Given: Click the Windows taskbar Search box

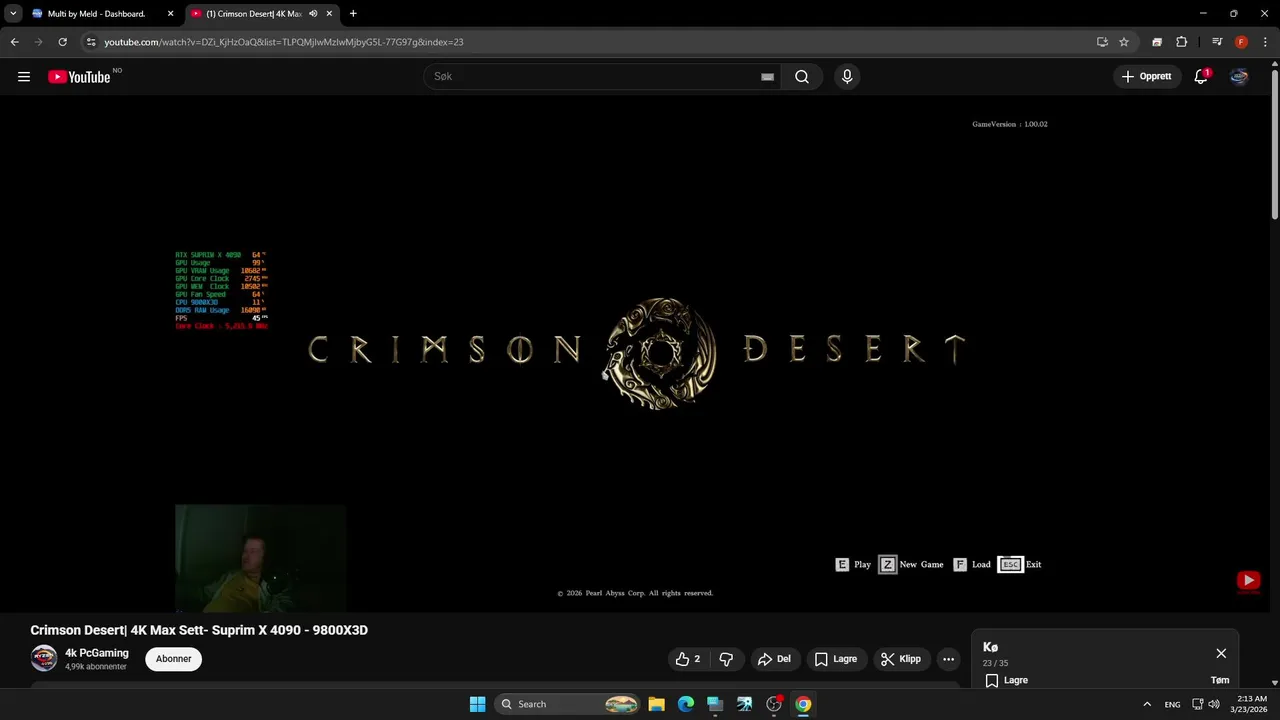Looking at the screenshot, I should tap(567, 704).
